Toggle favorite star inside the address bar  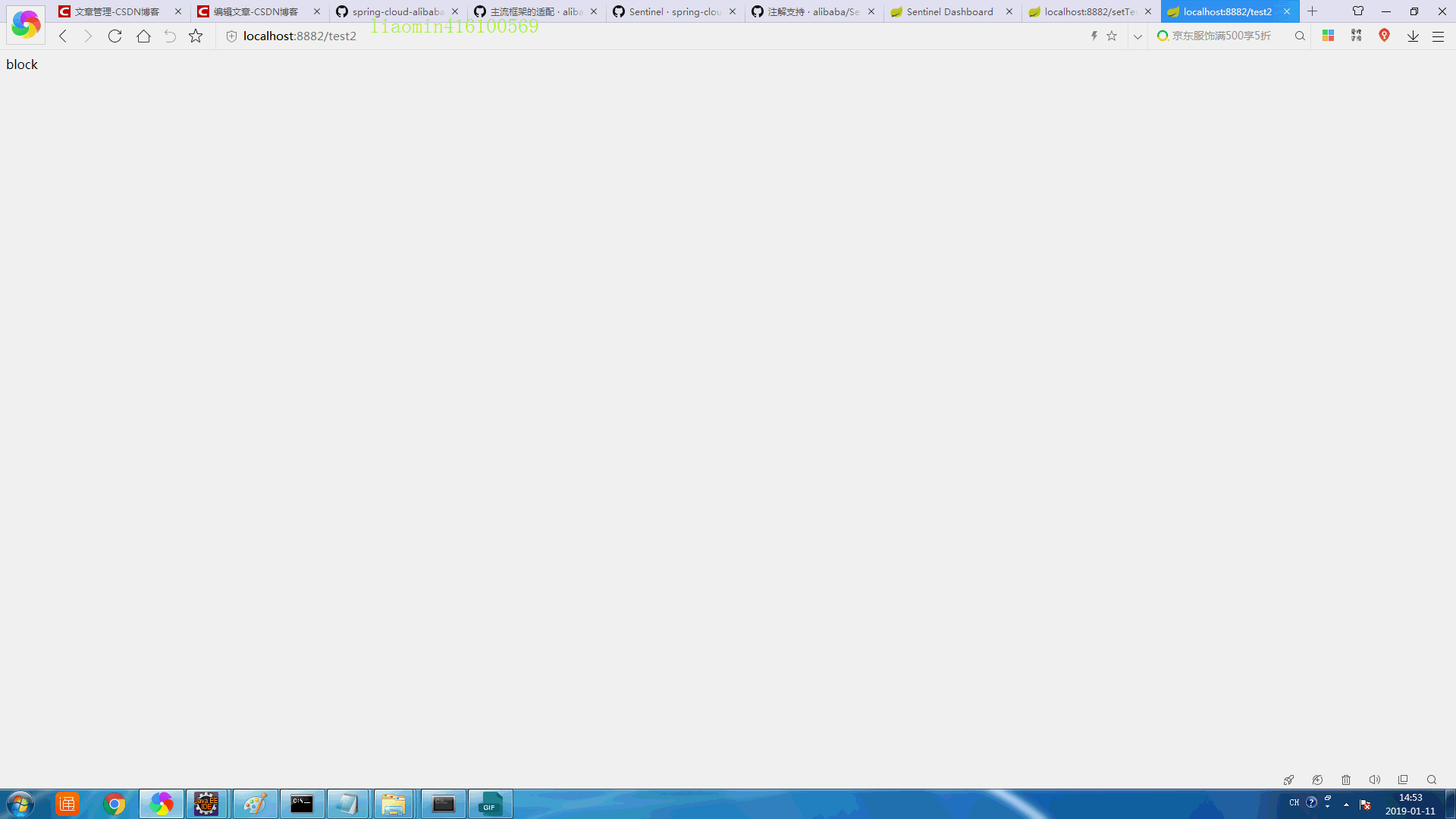[x=1112, y=36]
